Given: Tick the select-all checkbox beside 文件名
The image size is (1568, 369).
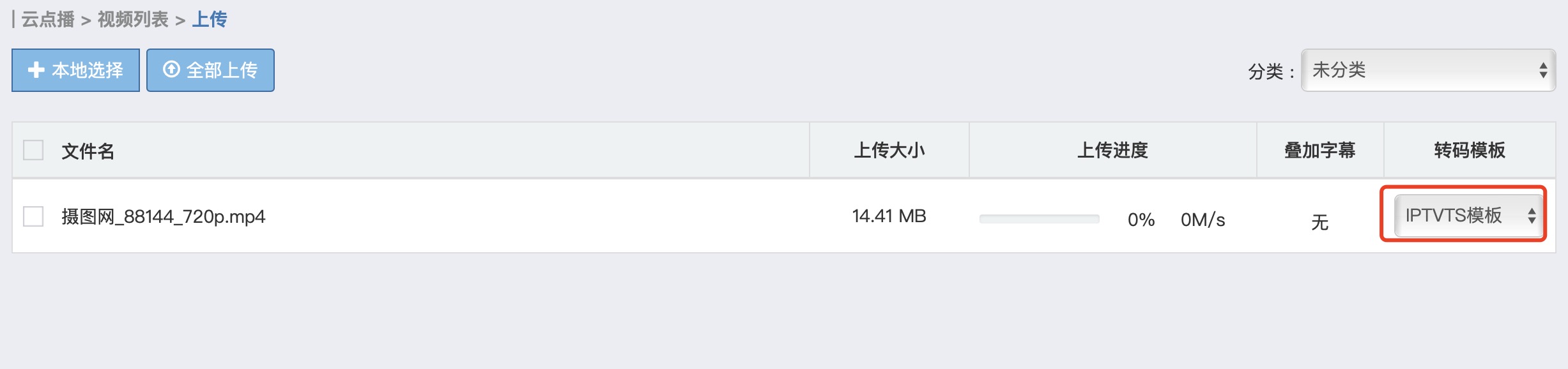Looking at the screenshot, I should [33, 151].
